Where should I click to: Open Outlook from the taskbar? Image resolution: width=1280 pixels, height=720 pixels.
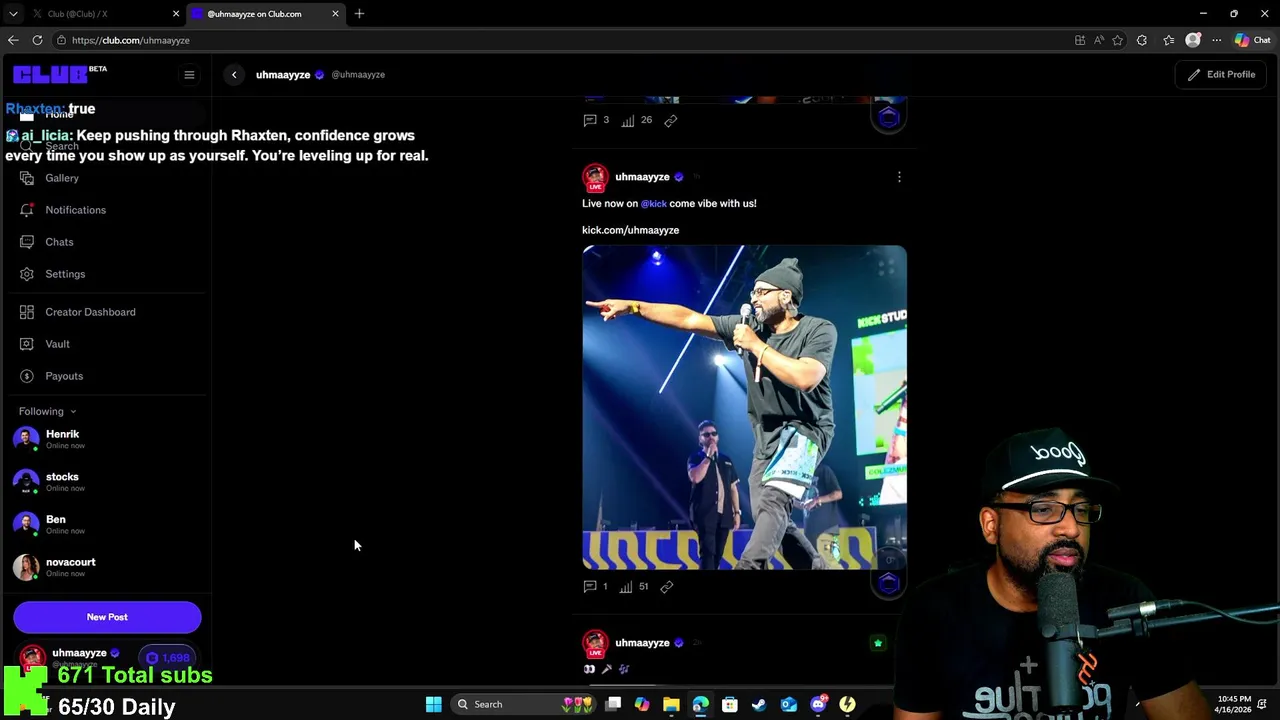(x=789, y=704)
